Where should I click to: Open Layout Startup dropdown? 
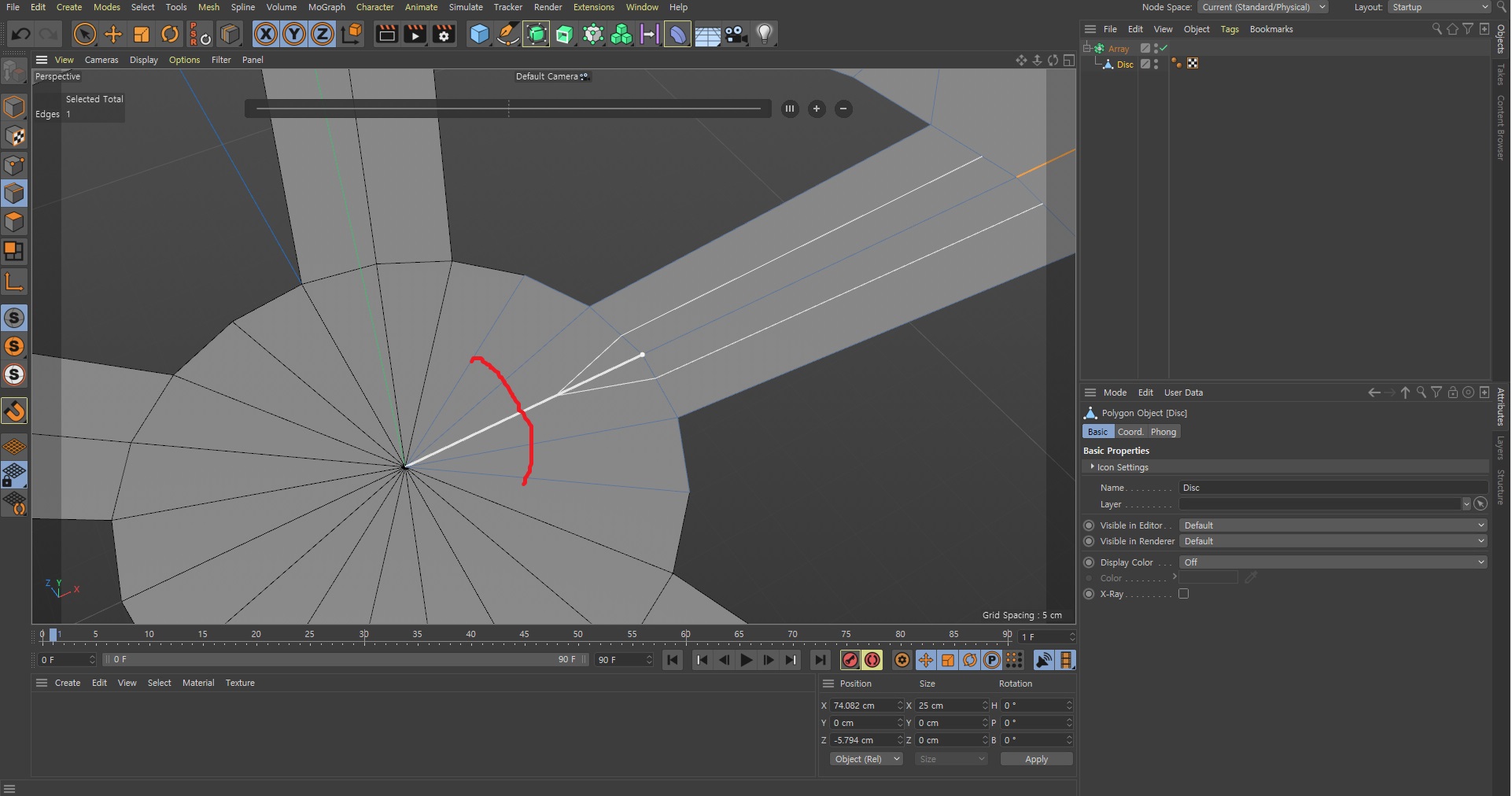click(1439, 7)
